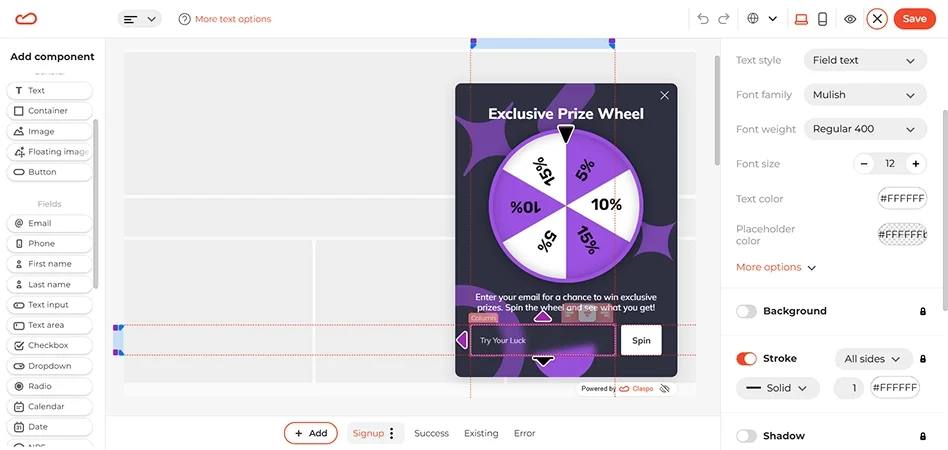Screen dimensions: 948x450
Task: Open the Font family dropdown
Action: pyautogui.click(x=864, y=95)
